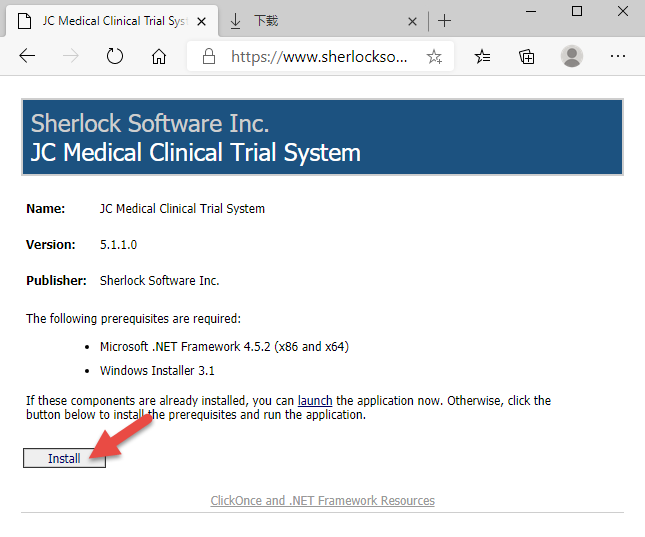Viewport: 645px width, 537px height.
Task: Click the Install button
Action: 64,458
